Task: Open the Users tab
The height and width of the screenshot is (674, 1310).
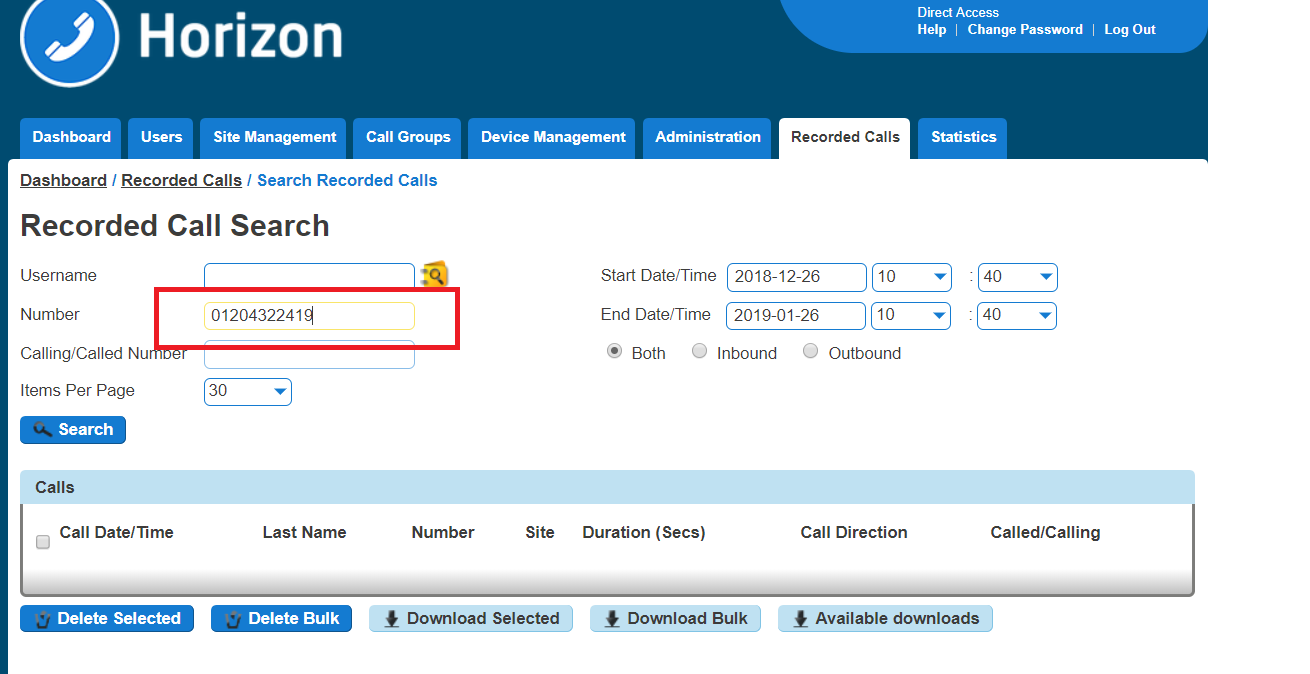Action: (161, 138)
